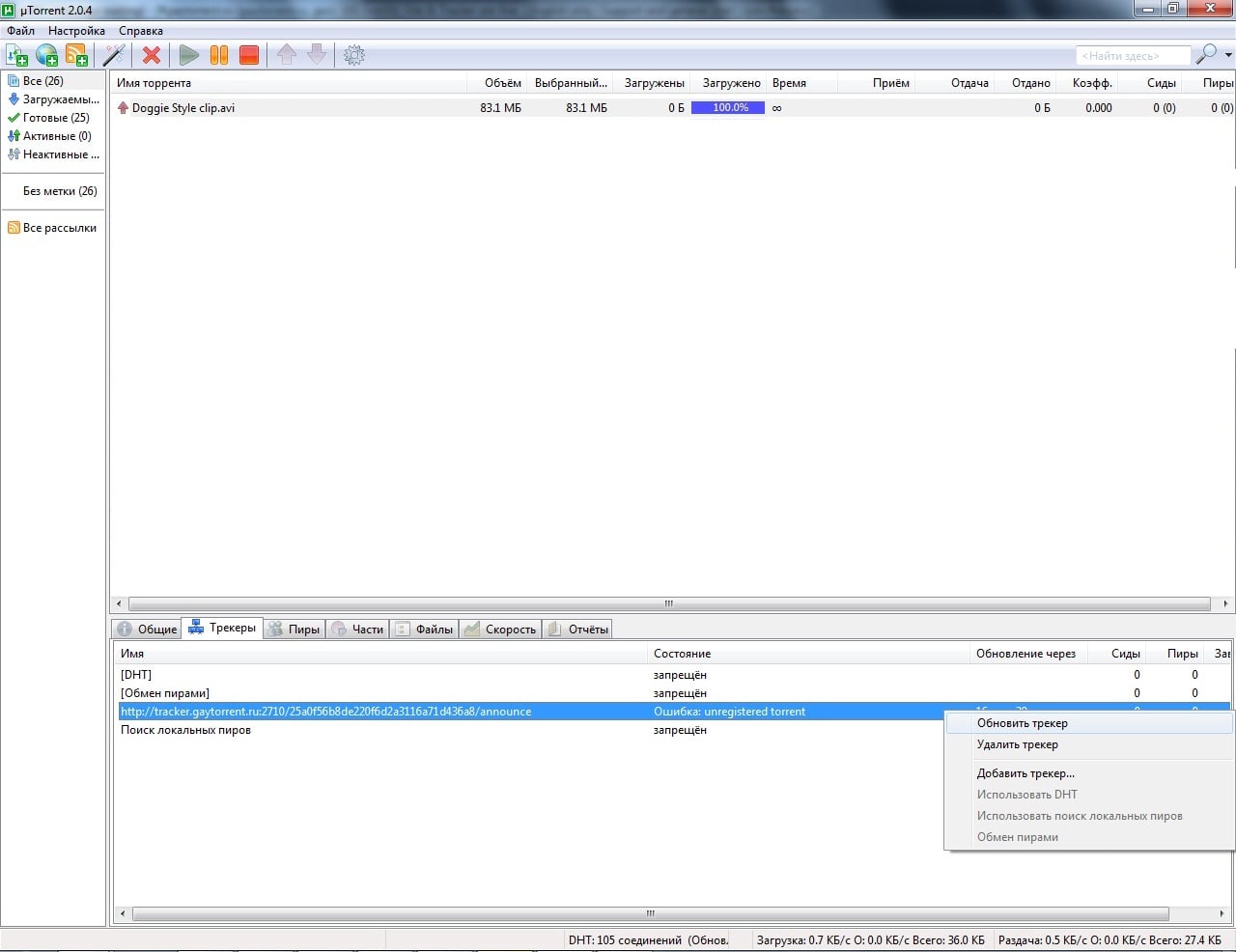This screenshot has height=952, width=1236.
Task: Open Create New Torrent wand icon
Action: tap(115, 55)
